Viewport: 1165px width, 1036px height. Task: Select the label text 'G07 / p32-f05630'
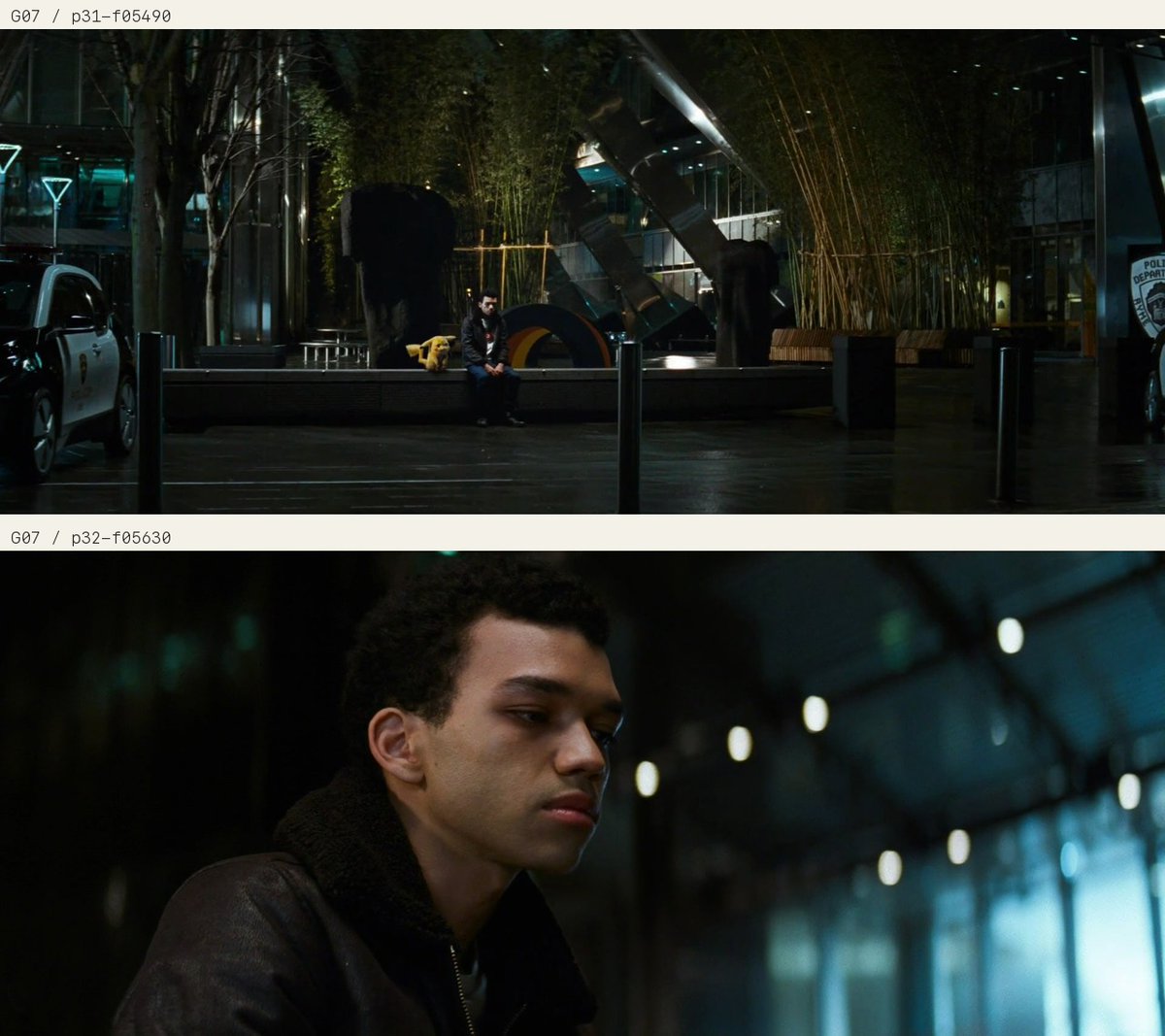coord(91,538)
